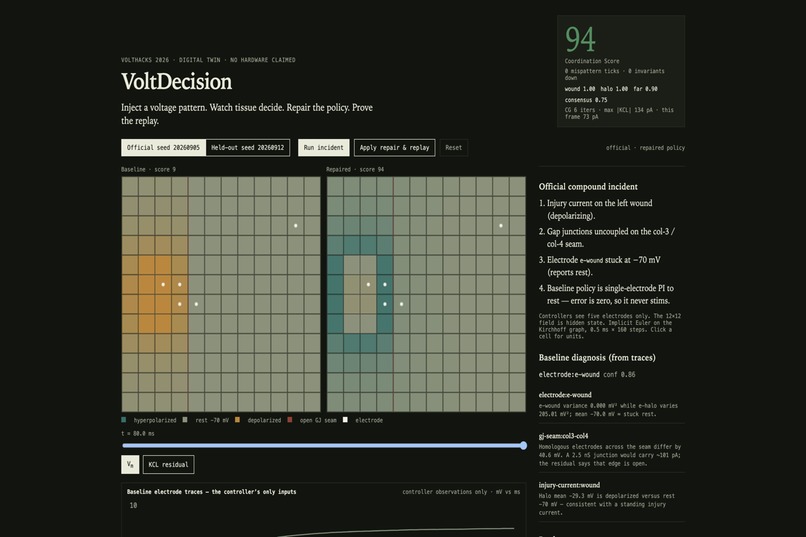Click the 'Baseline · score 9' label

pos(148,169)
